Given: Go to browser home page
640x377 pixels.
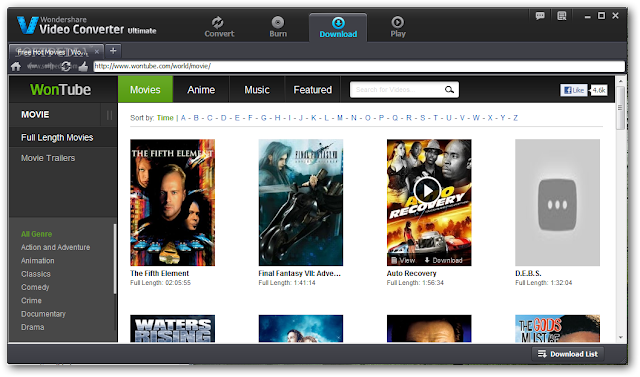Looking at the screenshot, I should [x=16, y=66].
